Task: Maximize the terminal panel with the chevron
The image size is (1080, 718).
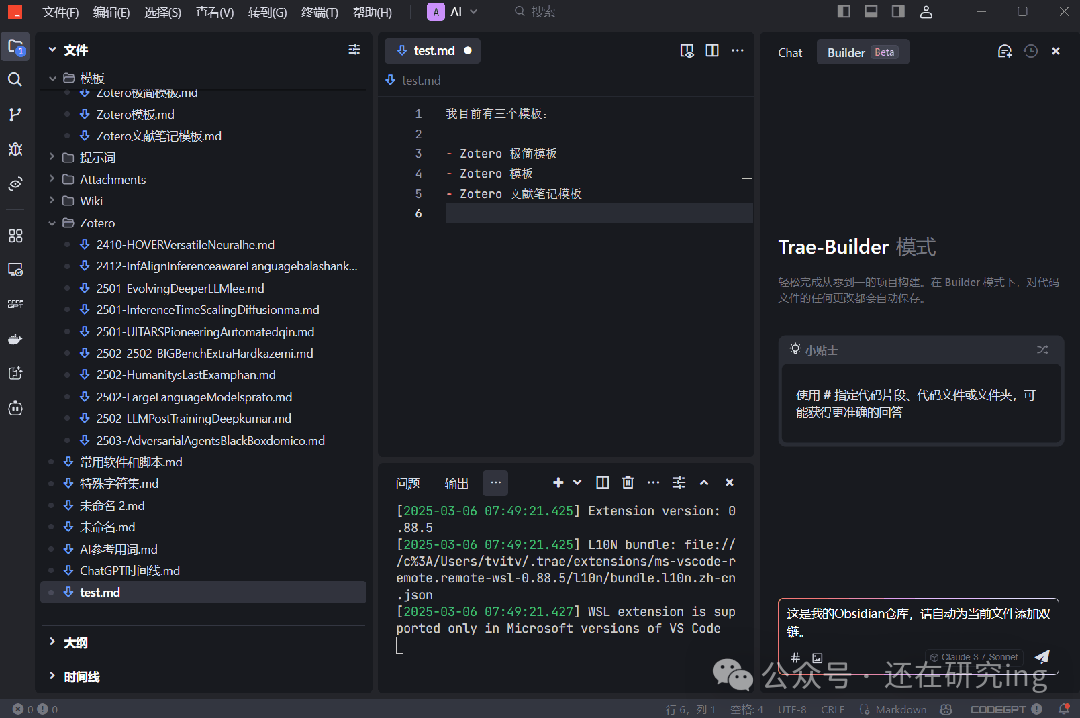Action: [x=704, y=482]
